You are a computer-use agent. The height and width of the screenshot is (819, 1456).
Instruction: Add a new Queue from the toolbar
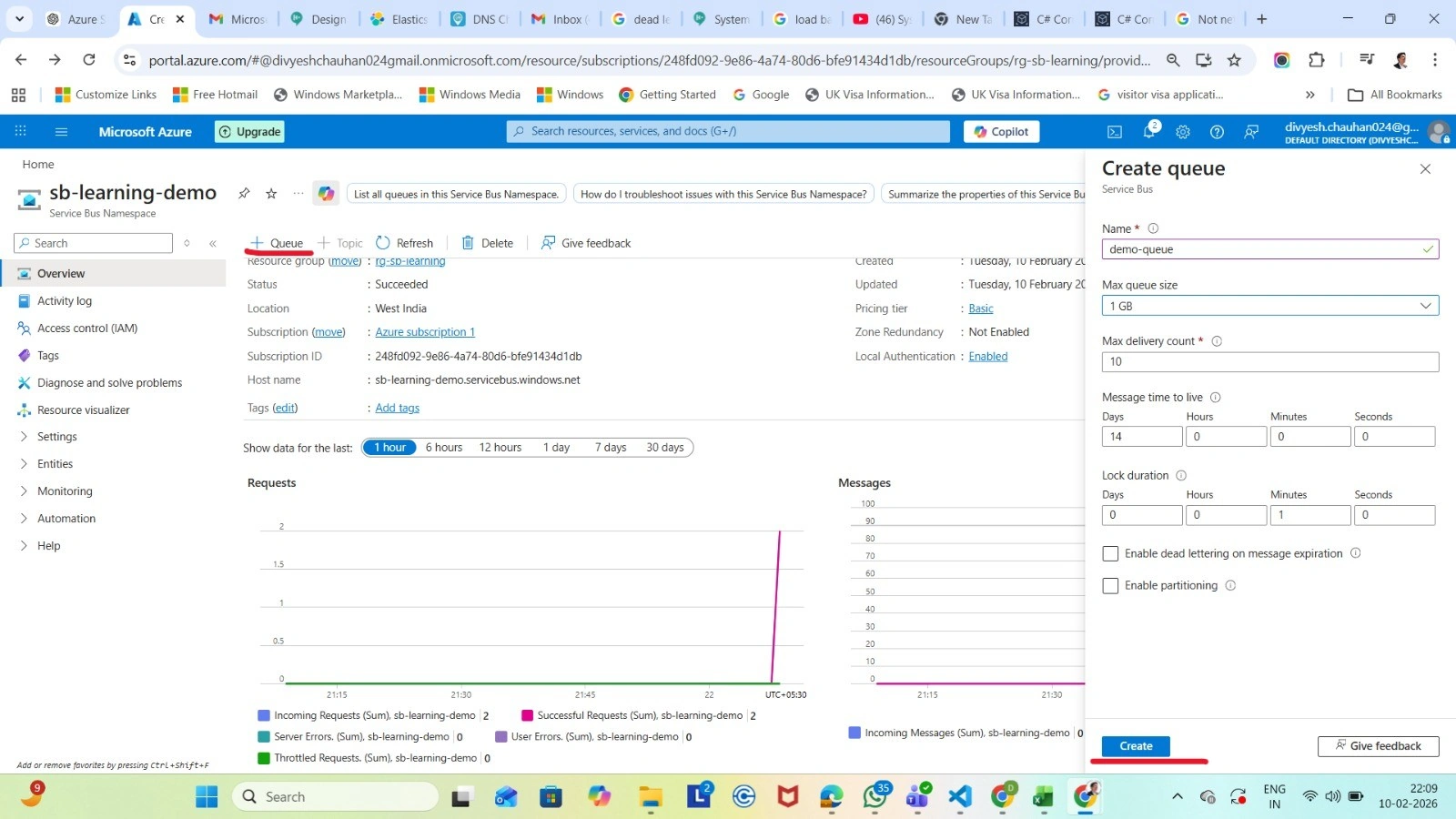277,243
